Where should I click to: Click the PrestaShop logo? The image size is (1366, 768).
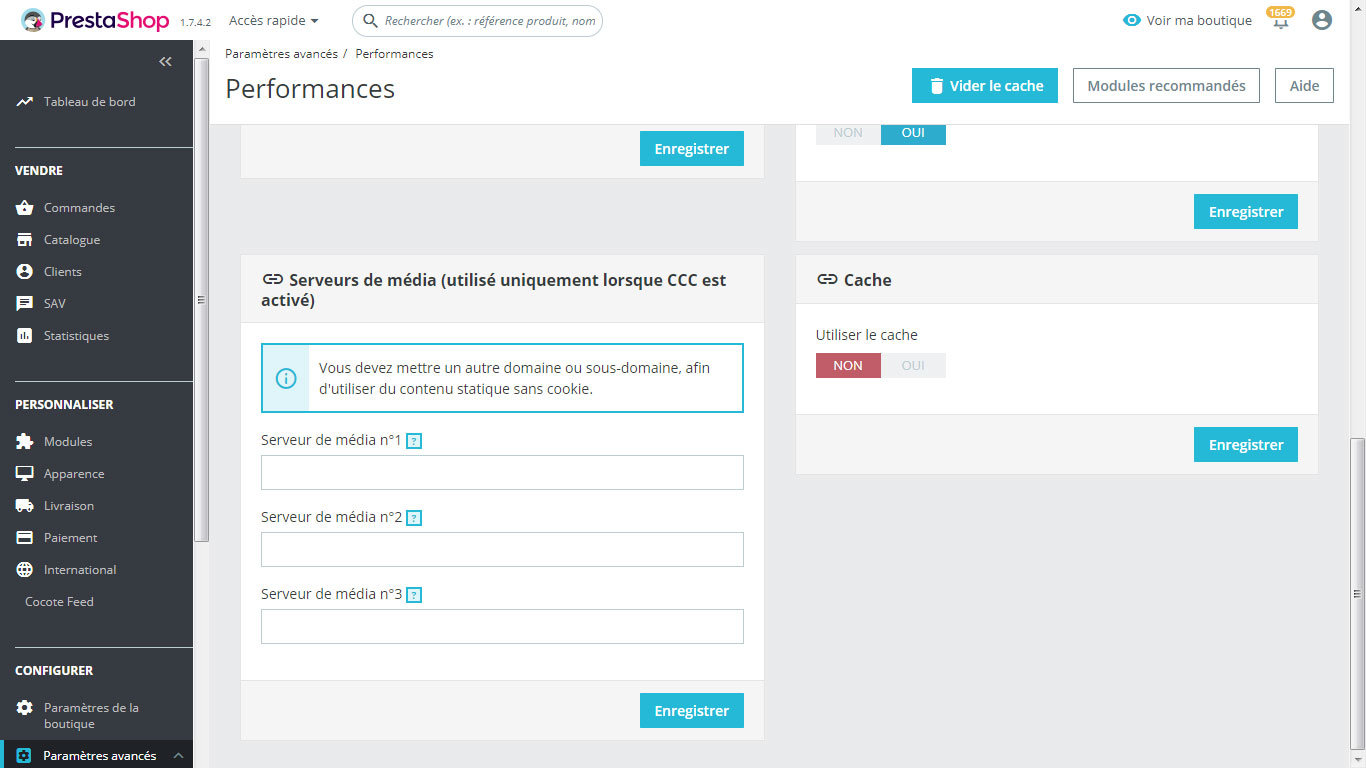(x=95, y=20)
